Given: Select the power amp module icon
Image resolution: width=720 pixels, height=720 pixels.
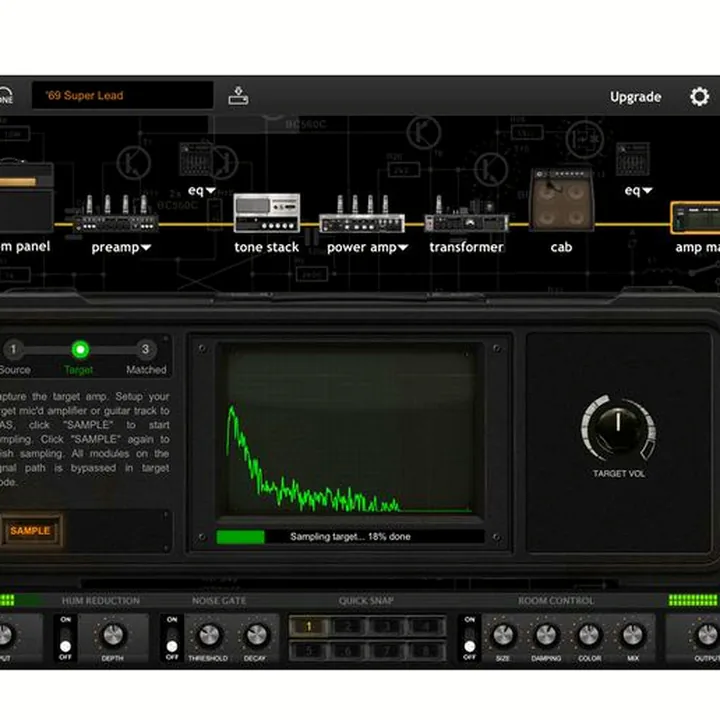Looking at the screenshot, I should (362, 214).
